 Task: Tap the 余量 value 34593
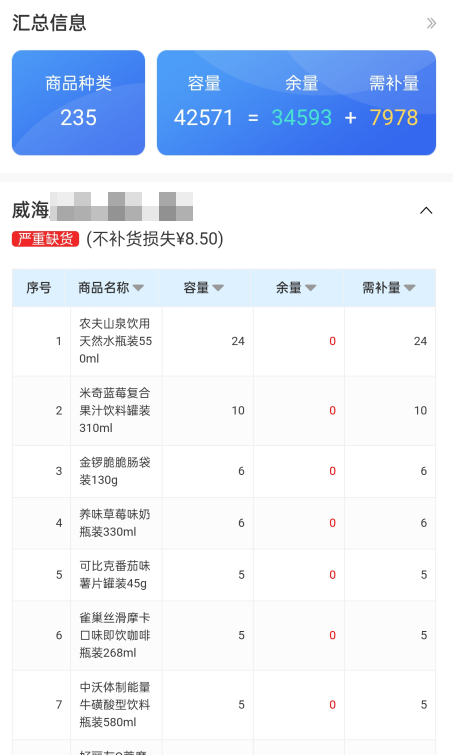[x=301, y=117]
